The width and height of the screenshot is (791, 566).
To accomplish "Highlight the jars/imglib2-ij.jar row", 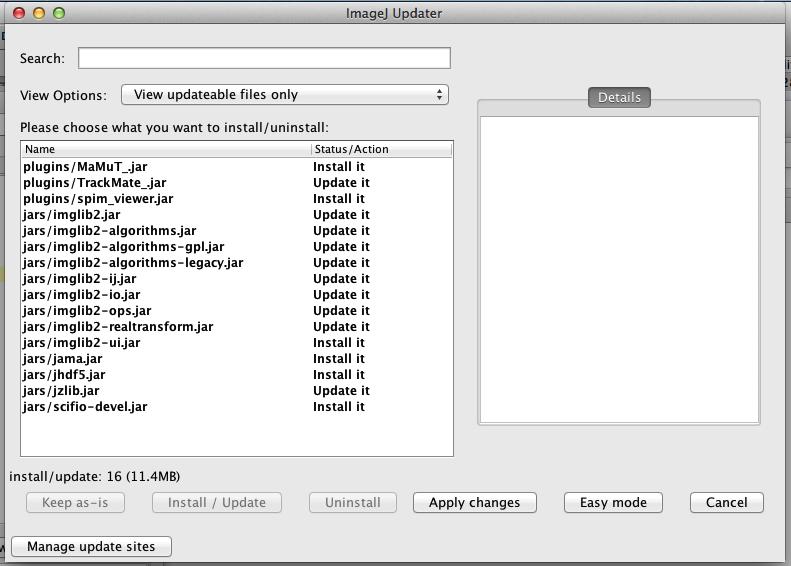I will tap(237, 278).
